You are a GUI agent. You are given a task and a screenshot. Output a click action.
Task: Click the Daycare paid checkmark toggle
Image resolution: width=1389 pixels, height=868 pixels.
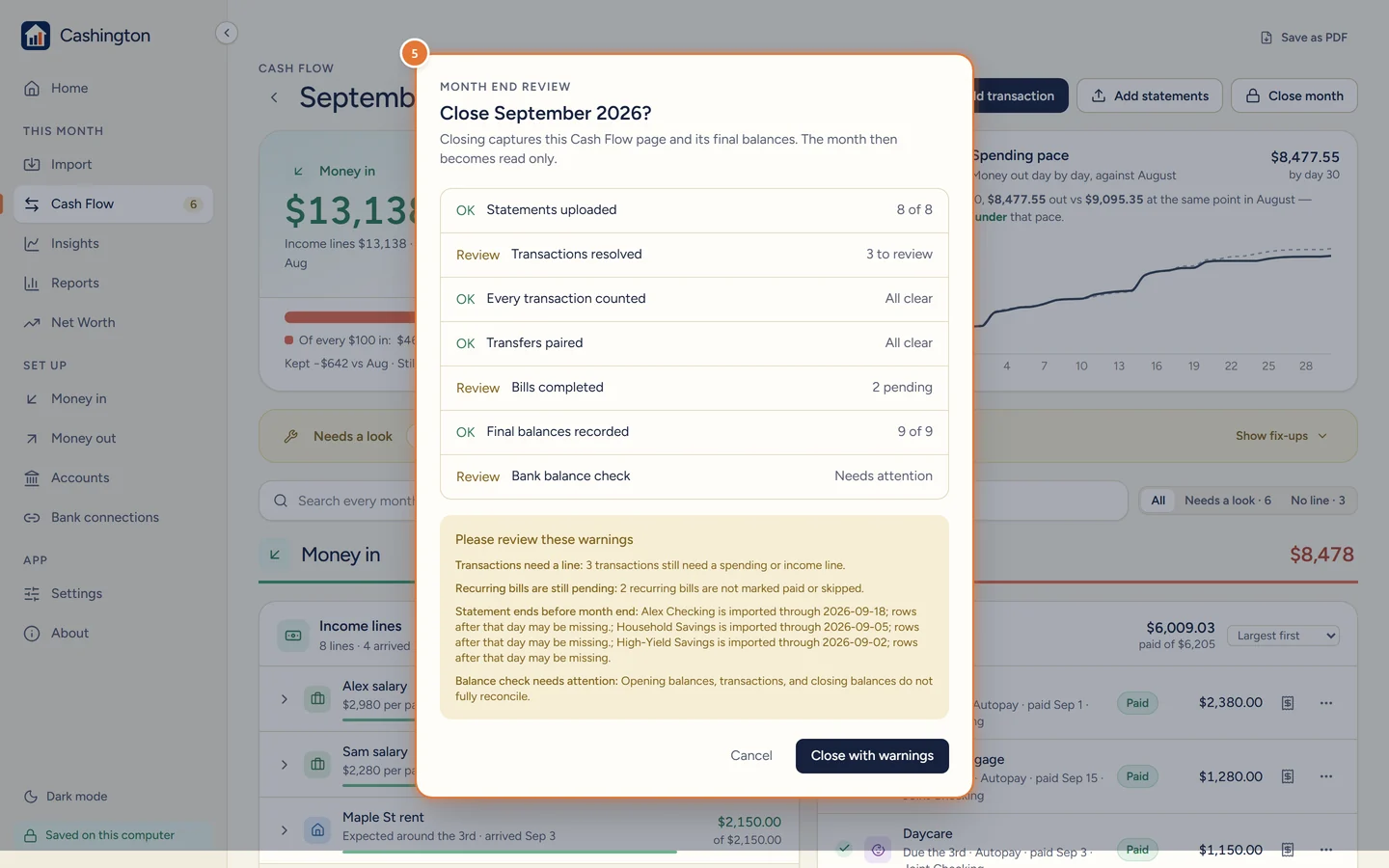[844, 849]
